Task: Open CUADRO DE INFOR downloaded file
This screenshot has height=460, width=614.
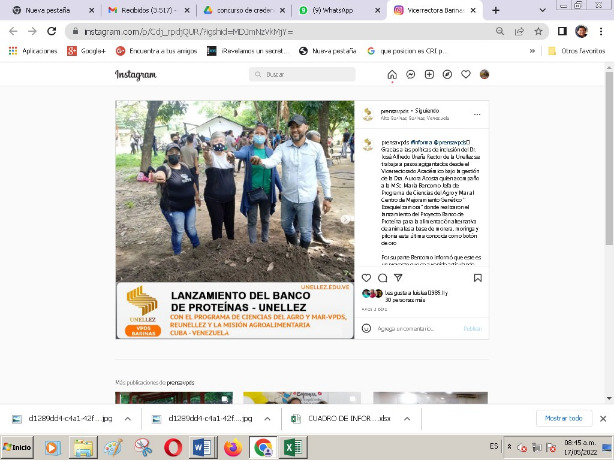Action: (x=340, y=419)
